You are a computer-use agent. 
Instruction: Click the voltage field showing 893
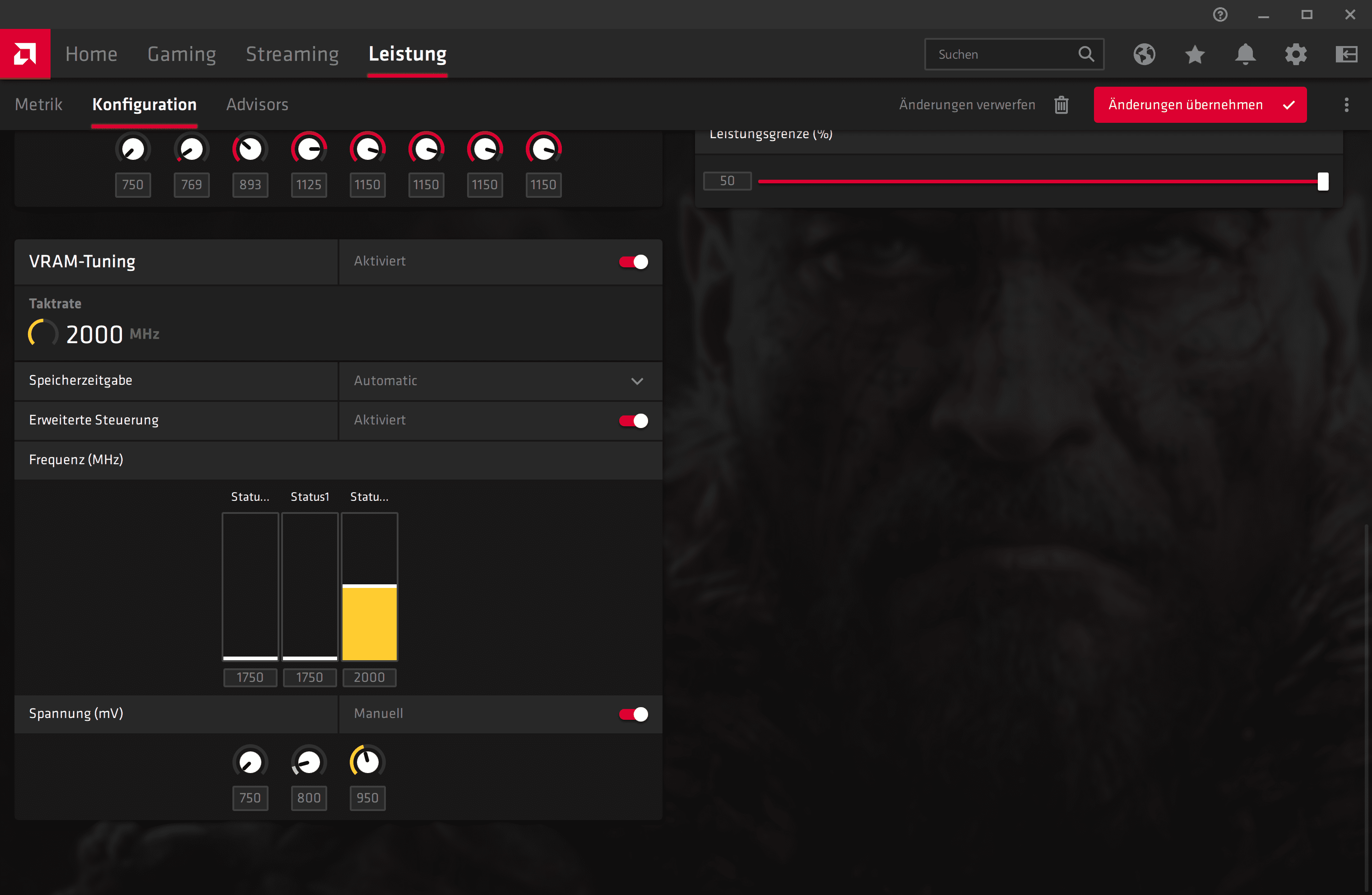pyautogui.click(x=250, y=185)
